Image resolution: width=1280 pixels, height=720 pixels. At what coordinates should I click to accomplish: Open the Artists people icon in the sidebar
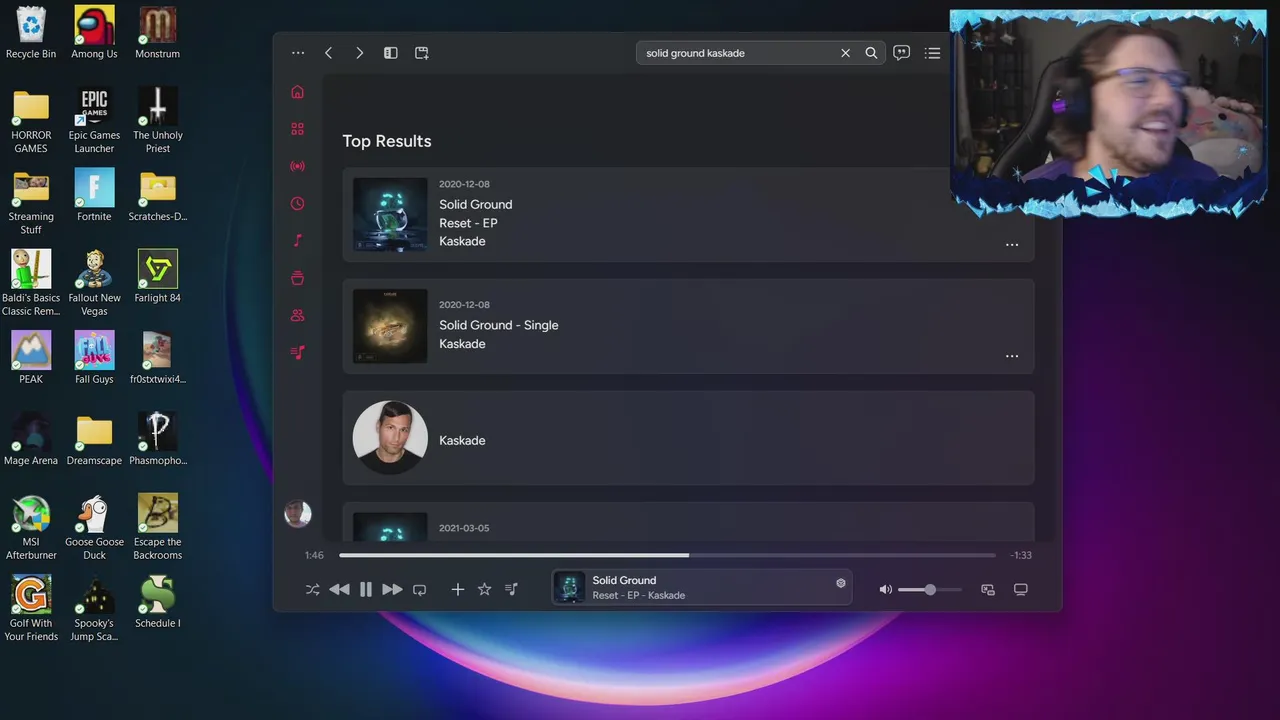[x=297, y=315]
